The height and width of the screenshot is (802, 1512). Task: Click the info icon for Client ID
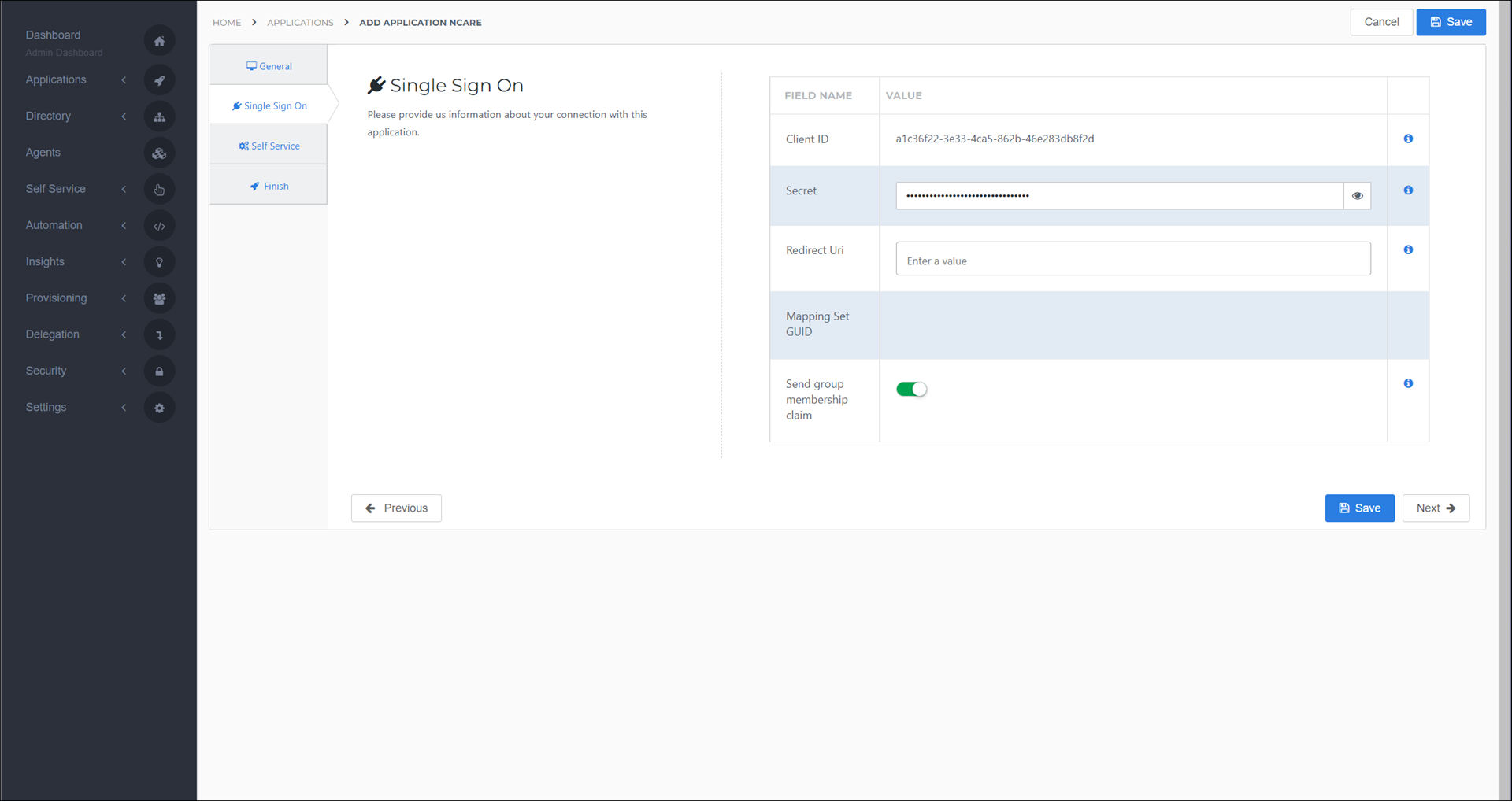1408,139
